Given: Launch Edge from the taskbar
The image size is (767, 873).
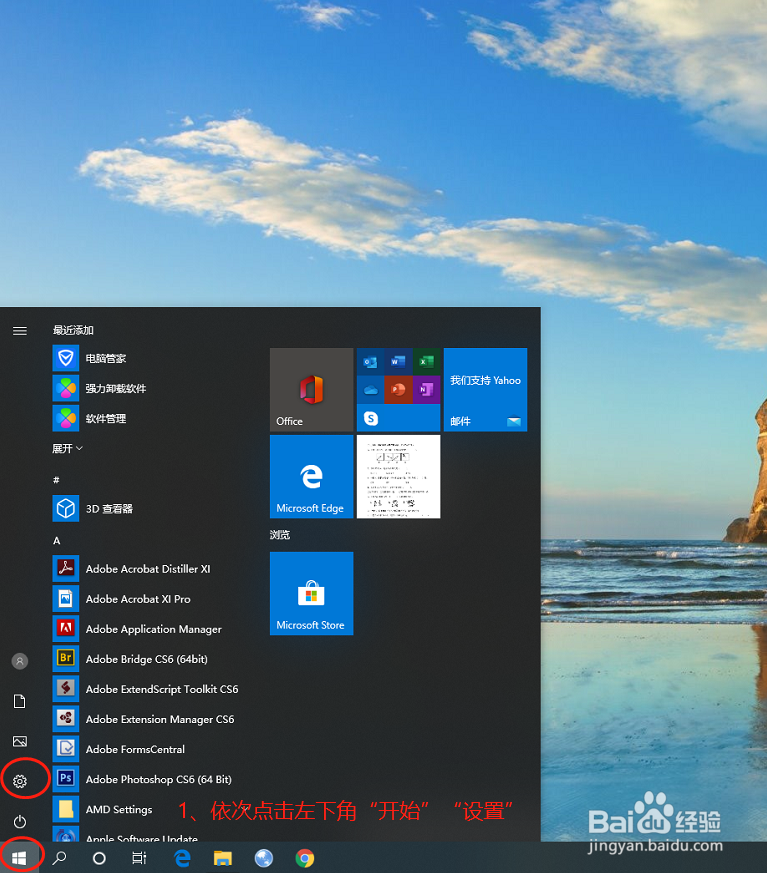Looking at the screenshot, I should click(x=182, y=858).
